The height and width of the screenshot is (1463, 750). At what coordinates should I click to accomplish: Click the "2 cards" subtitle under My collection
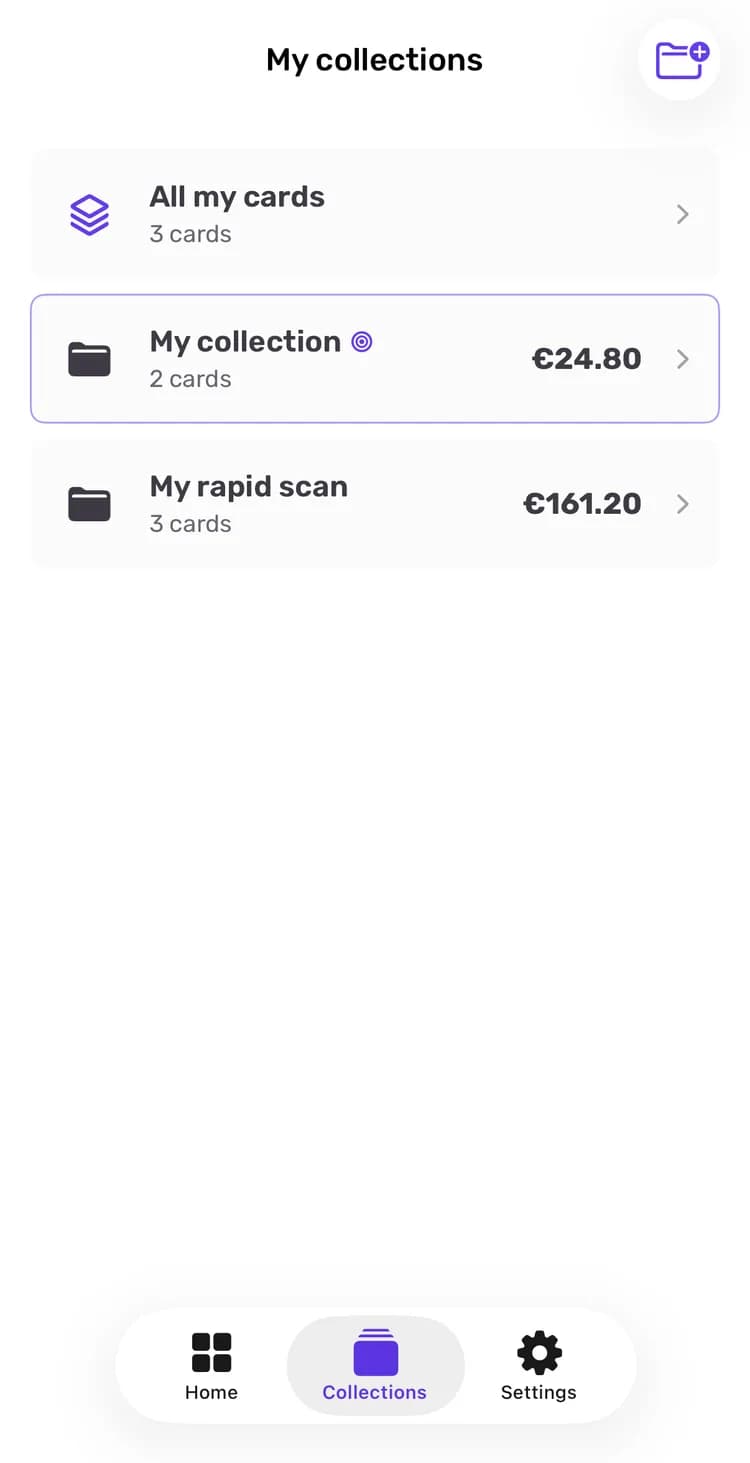pos(190,379)
